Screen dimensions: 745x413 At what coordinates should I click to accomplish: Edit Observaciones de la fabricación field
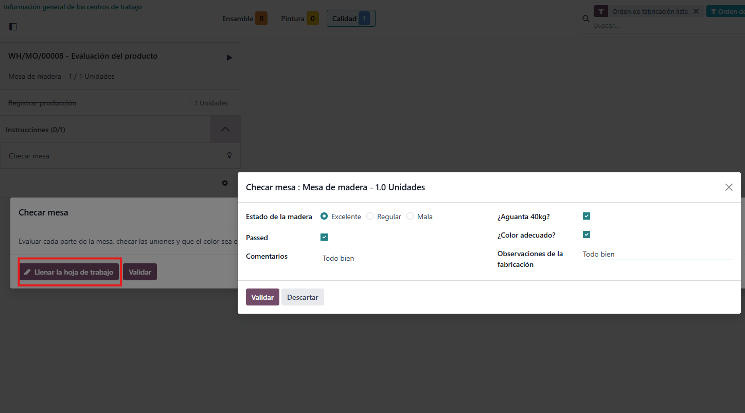[657, 254]
